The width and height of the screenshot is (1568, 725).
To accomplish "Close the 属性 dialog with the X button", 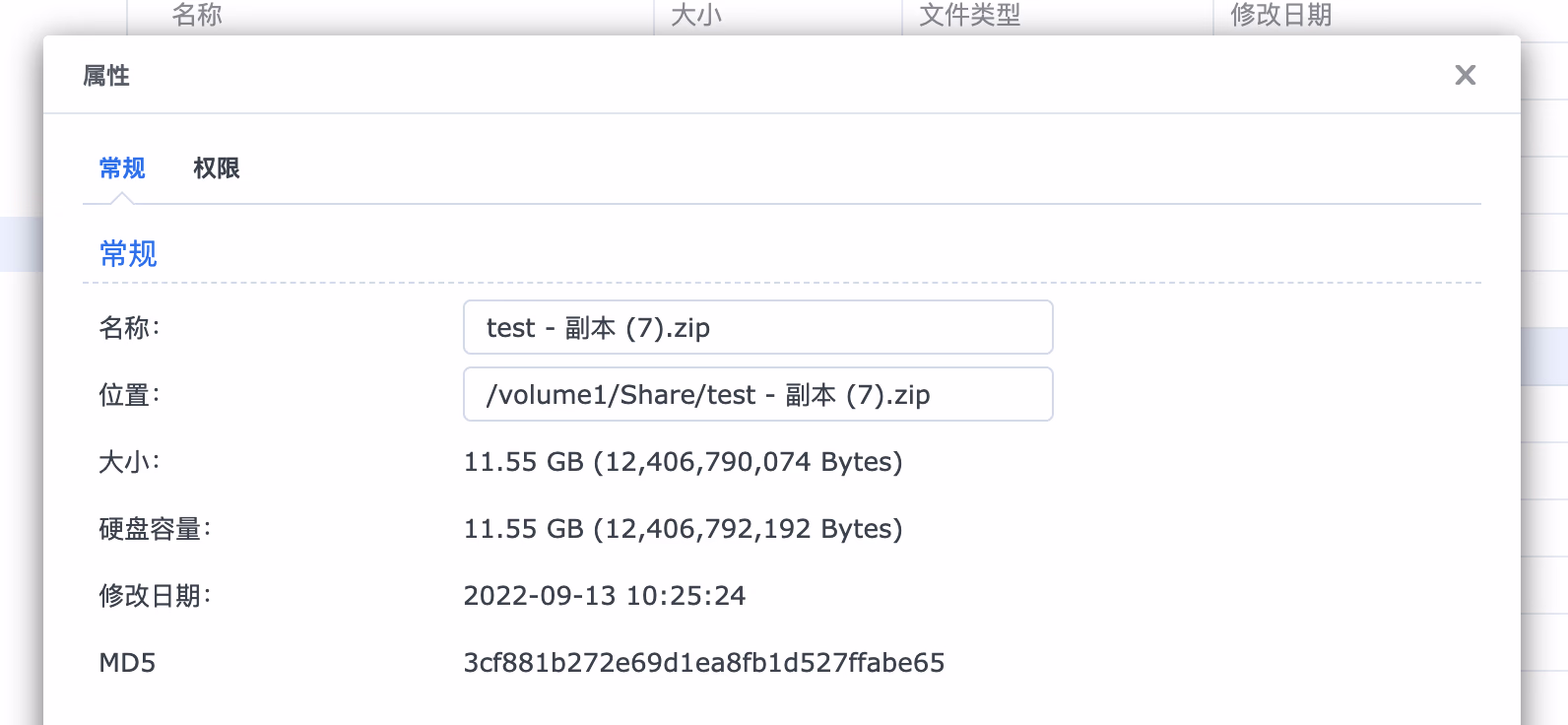I will pos(1465,75).
